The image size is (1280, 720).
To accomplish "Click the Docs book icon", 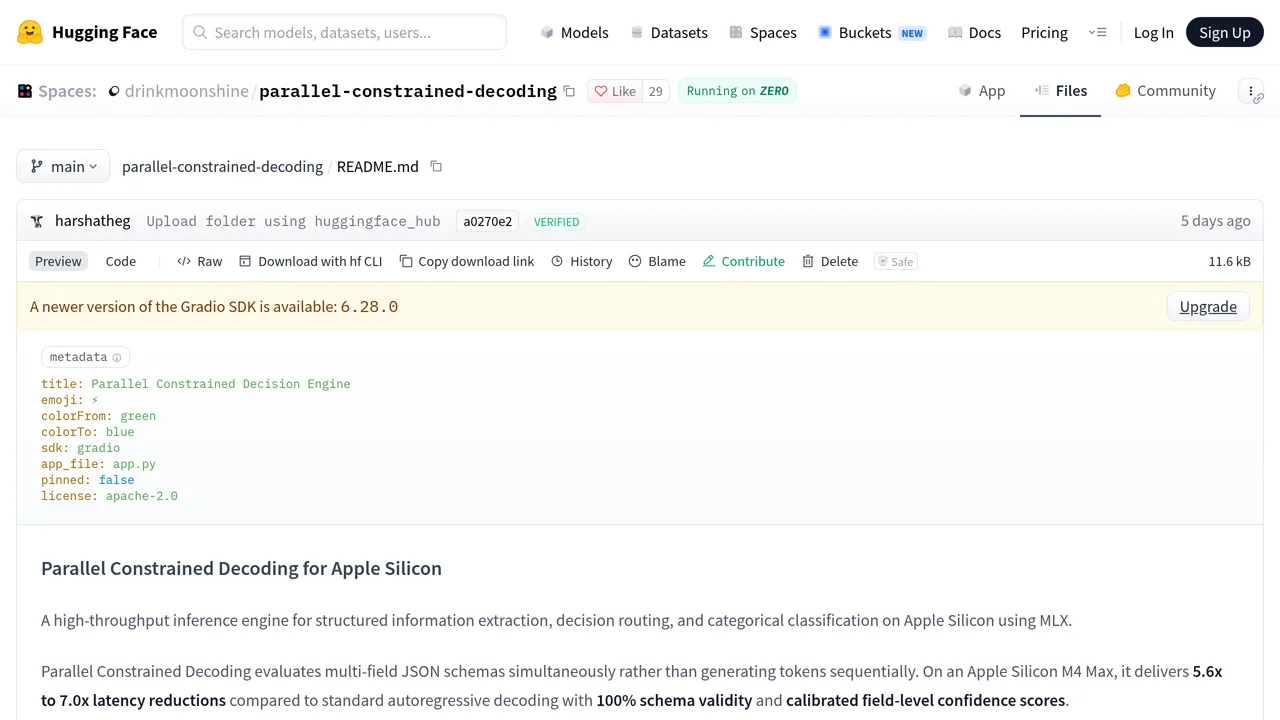I will (x=955, y=32).
